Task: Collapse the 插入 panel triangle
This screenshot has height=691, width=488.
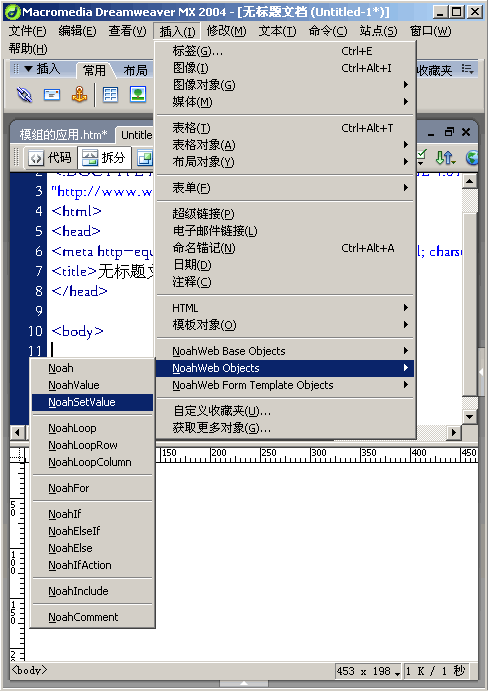Action: point(28,69)
